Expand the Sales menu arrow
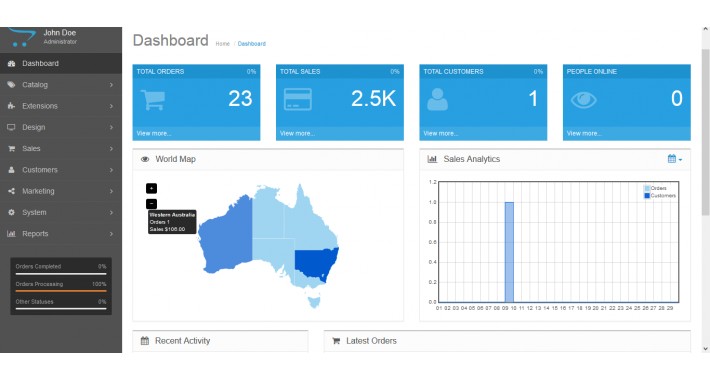The image size is (710, 380). tap(111, 149)
